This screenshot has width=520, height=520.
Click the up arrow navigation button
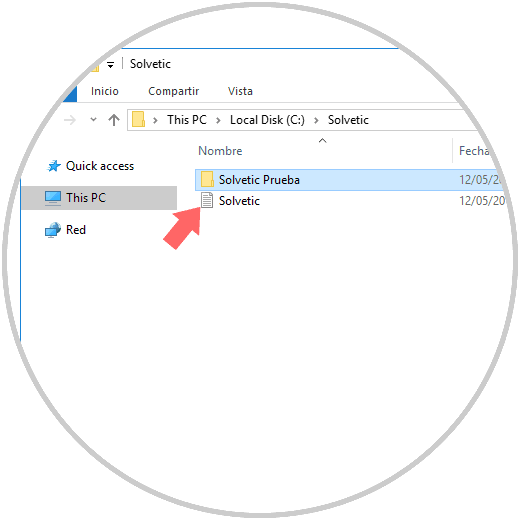(114, 120)
